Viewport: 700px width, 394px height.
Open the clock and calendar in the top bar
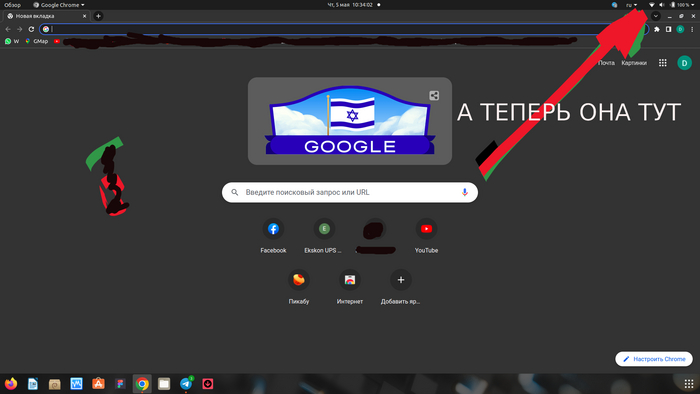coord(350,5)
